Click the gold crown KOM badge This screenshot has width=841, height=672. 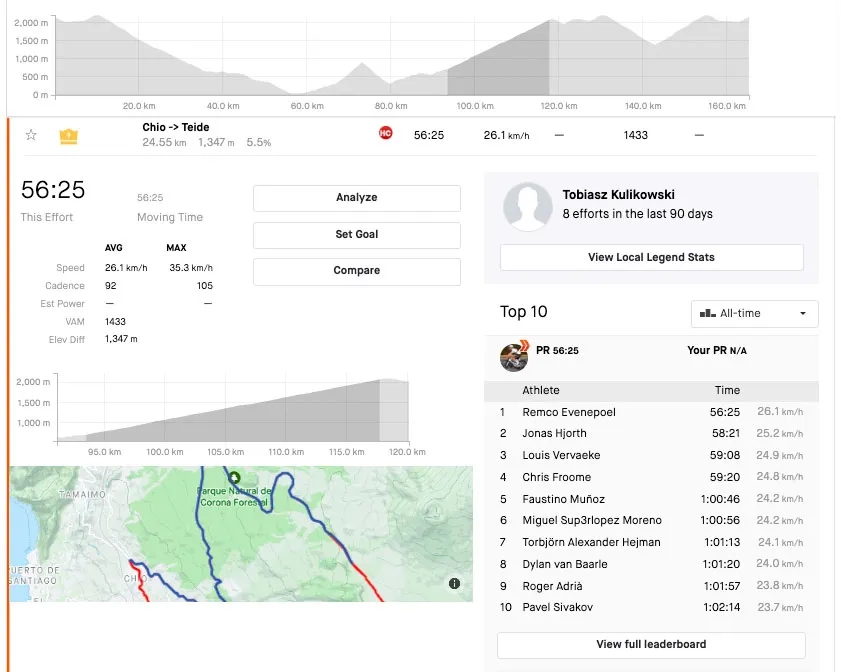[68, 136]
